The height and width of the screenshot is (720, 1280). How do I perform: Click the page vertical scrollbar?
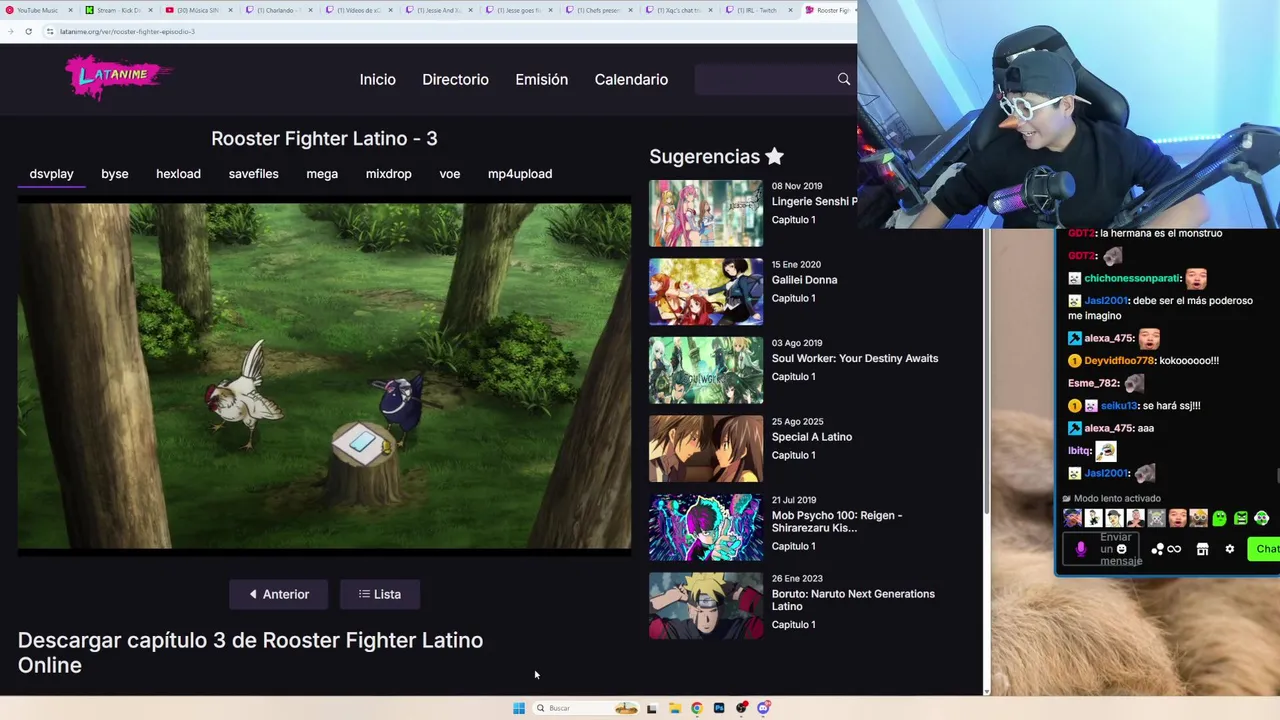pos(987,370)
